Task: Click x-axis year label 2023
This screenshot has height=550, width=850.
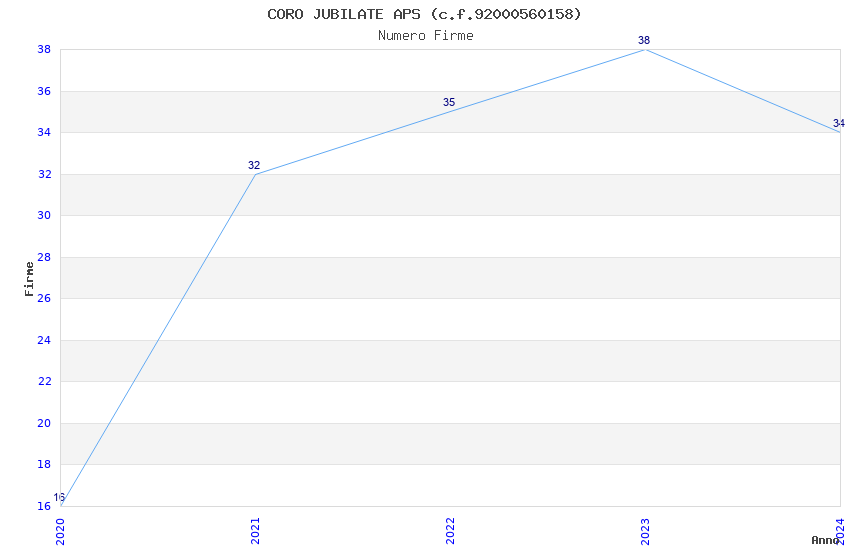Action: coord(645,531)
